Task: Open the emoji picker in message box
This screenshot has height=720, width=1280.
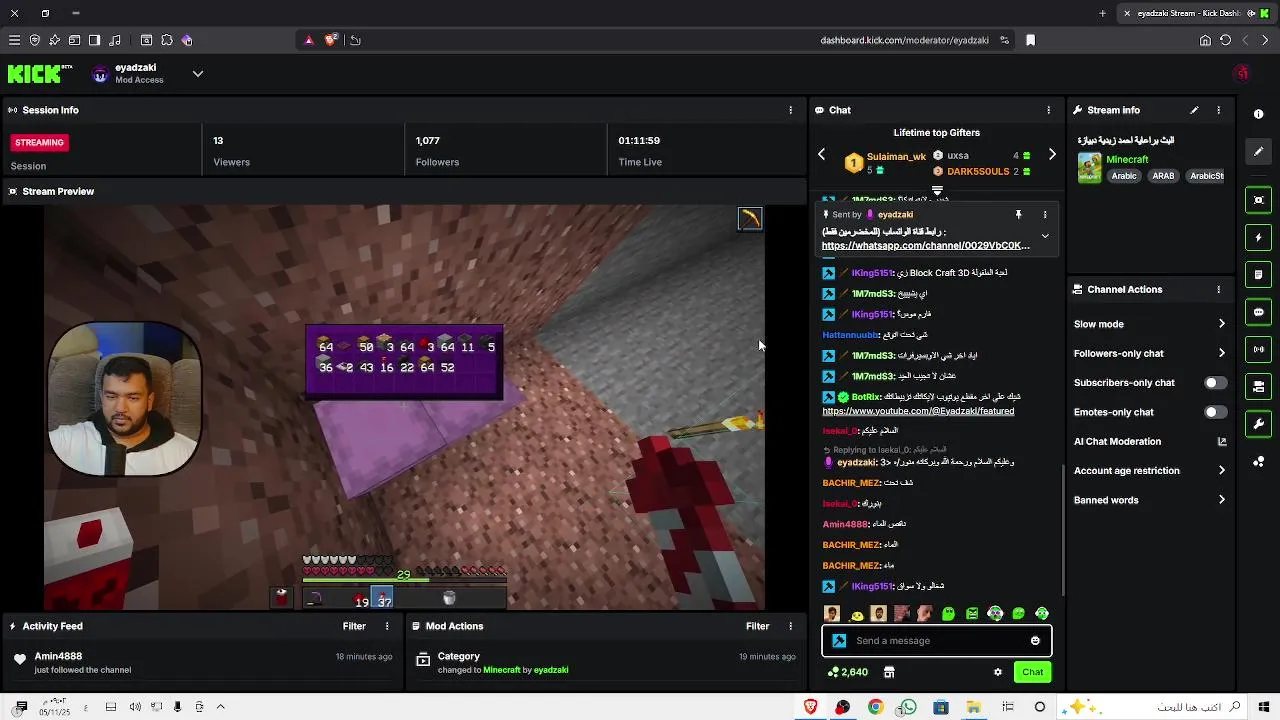Action: [1035, 641]
